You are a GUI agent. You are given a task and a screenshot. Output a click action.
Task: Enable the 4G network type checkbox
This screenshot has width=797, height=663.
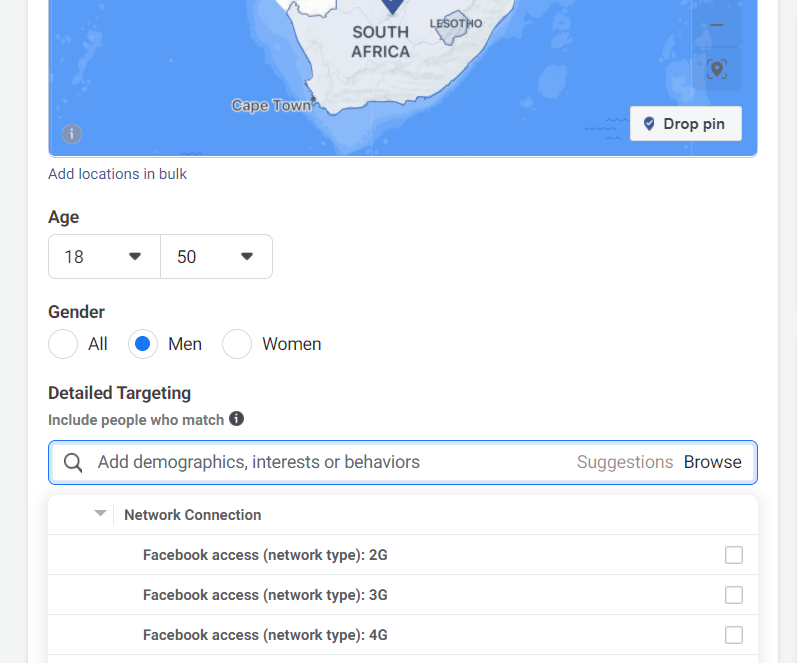[x=733, y=635]
